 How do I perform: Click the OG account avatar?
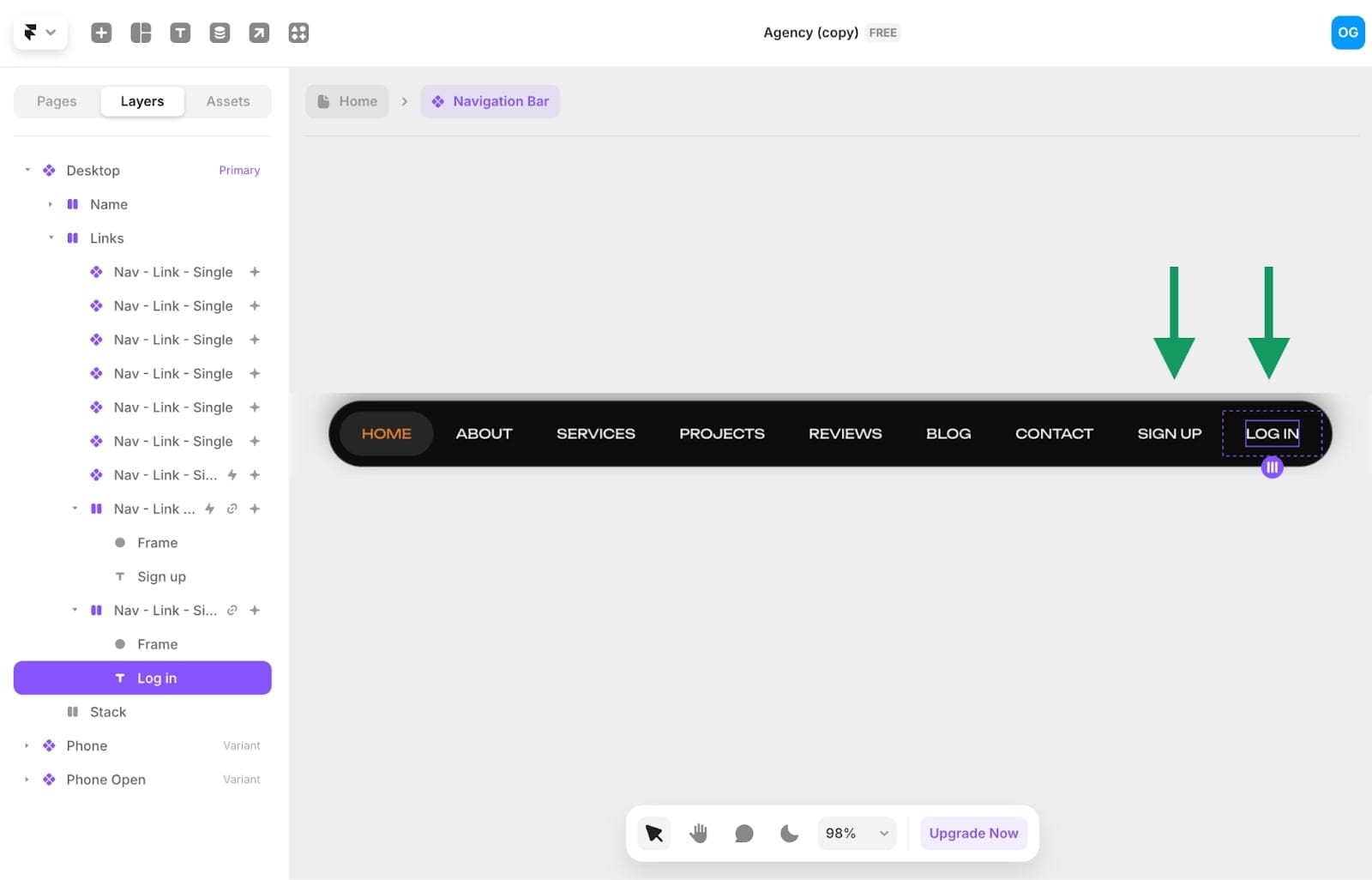[x=1347, y=32]
